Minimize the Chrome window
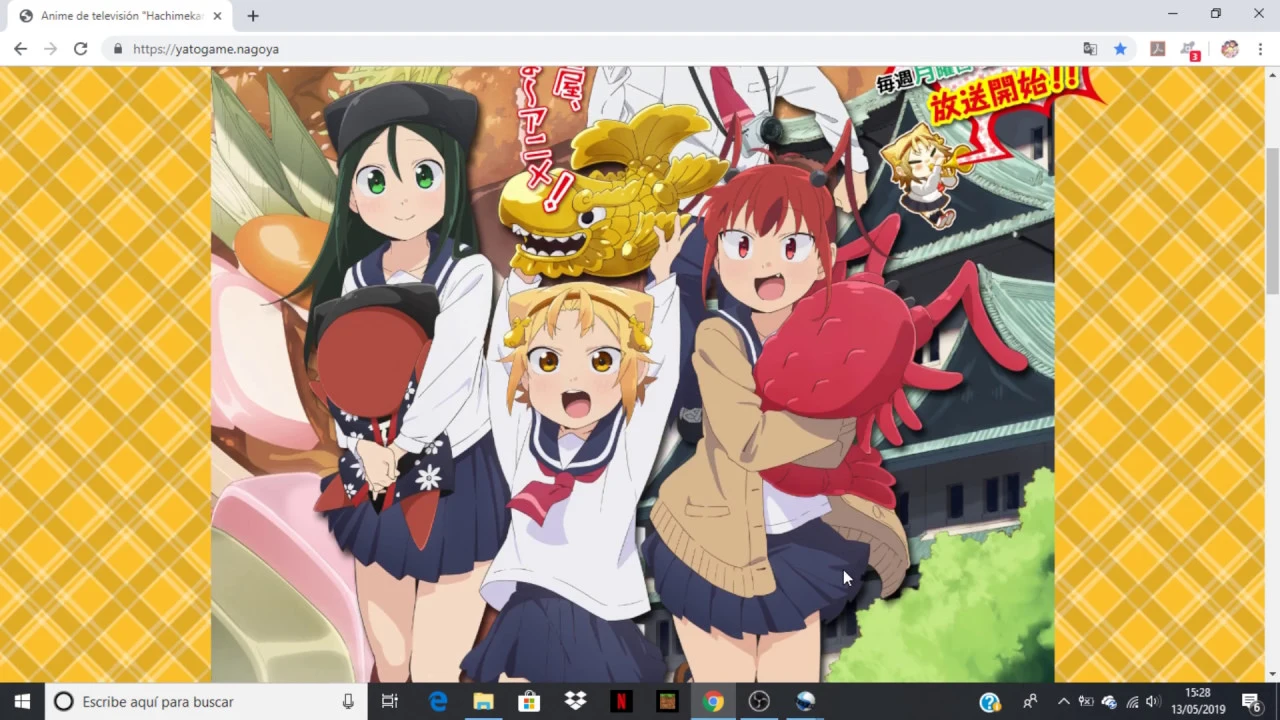 [1173, 14]
